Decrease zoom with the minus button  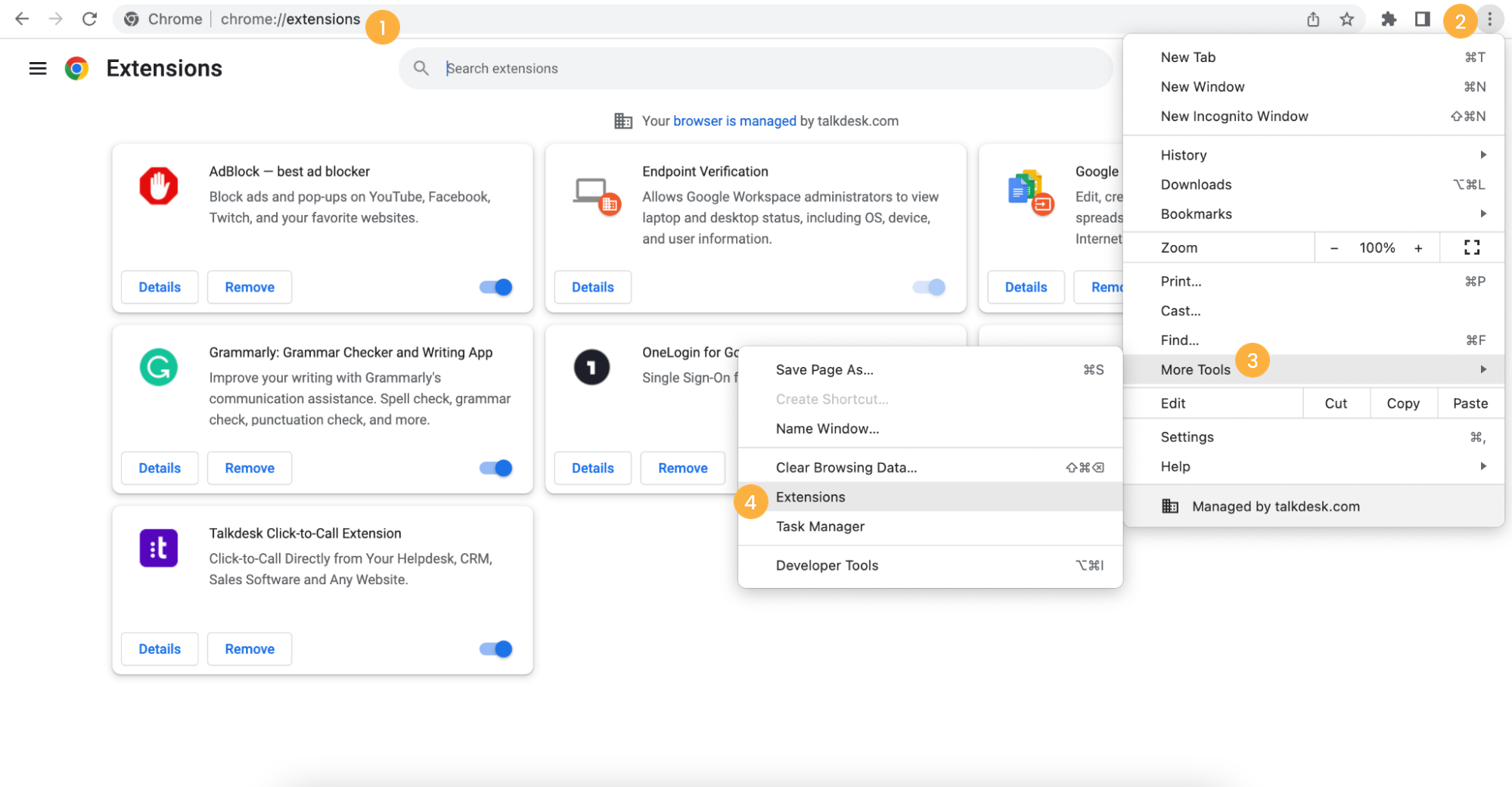click(x=1334, y=248)
